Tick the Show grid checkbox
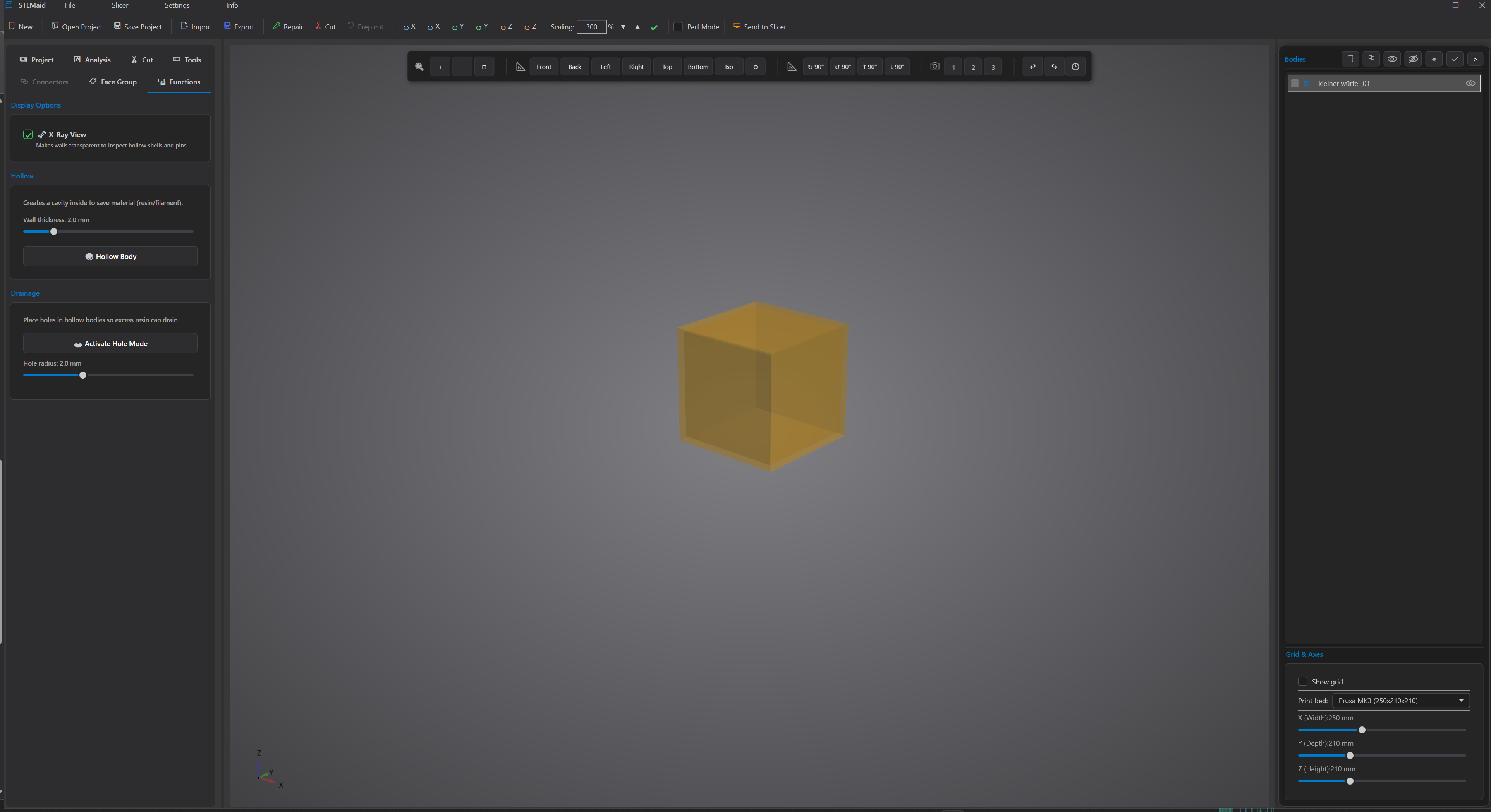This screenshot has height=812, width=1491. [x=1303, y=682]
